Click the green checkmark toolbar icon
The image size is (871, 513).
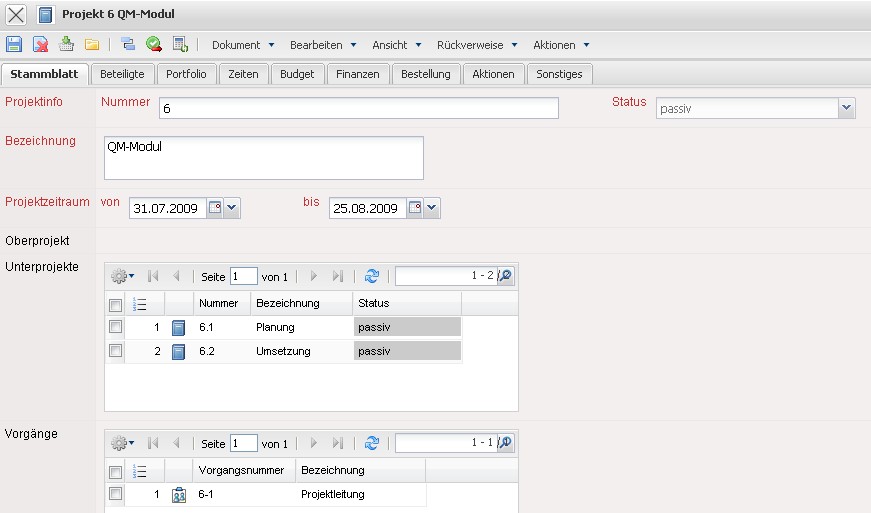click(154, 44)
